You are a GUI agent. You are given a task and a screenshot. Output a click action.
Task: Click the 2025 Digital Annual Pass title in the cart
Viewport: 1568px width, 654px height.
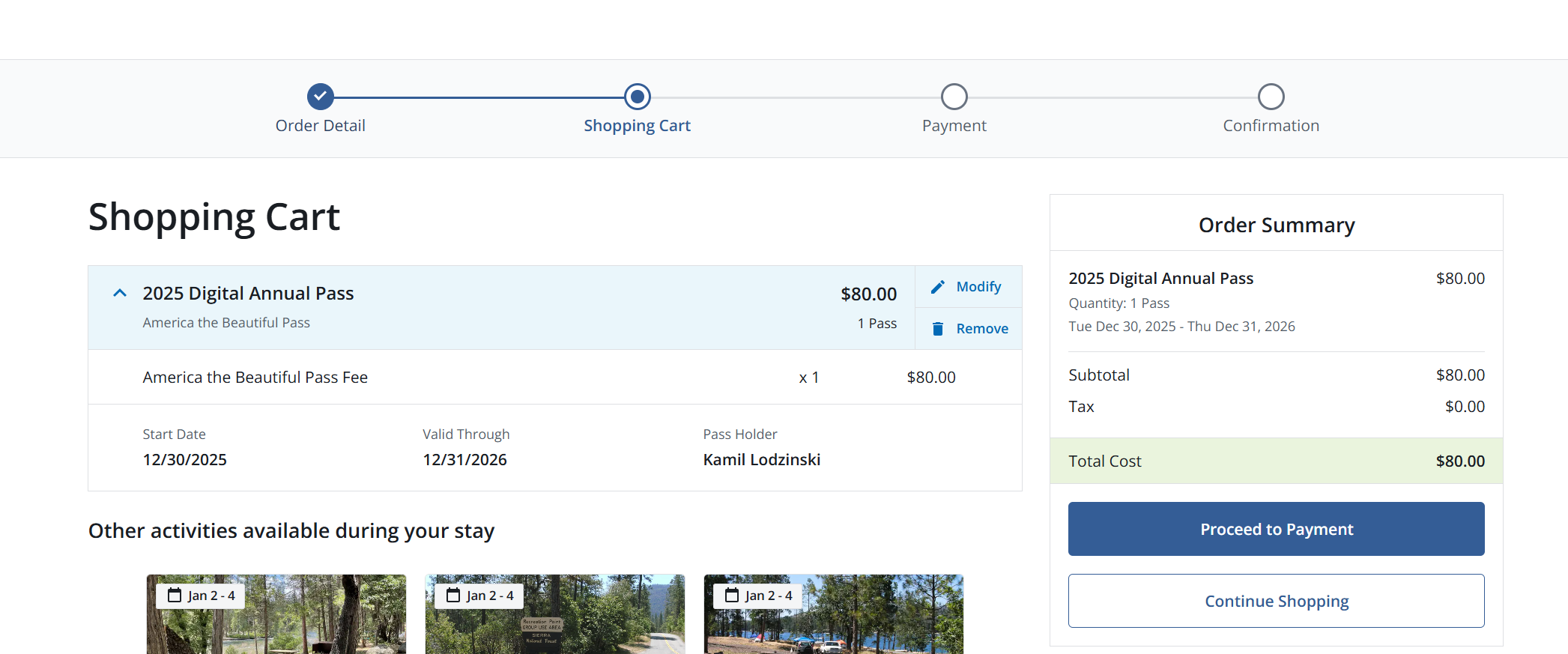point(248,293)
